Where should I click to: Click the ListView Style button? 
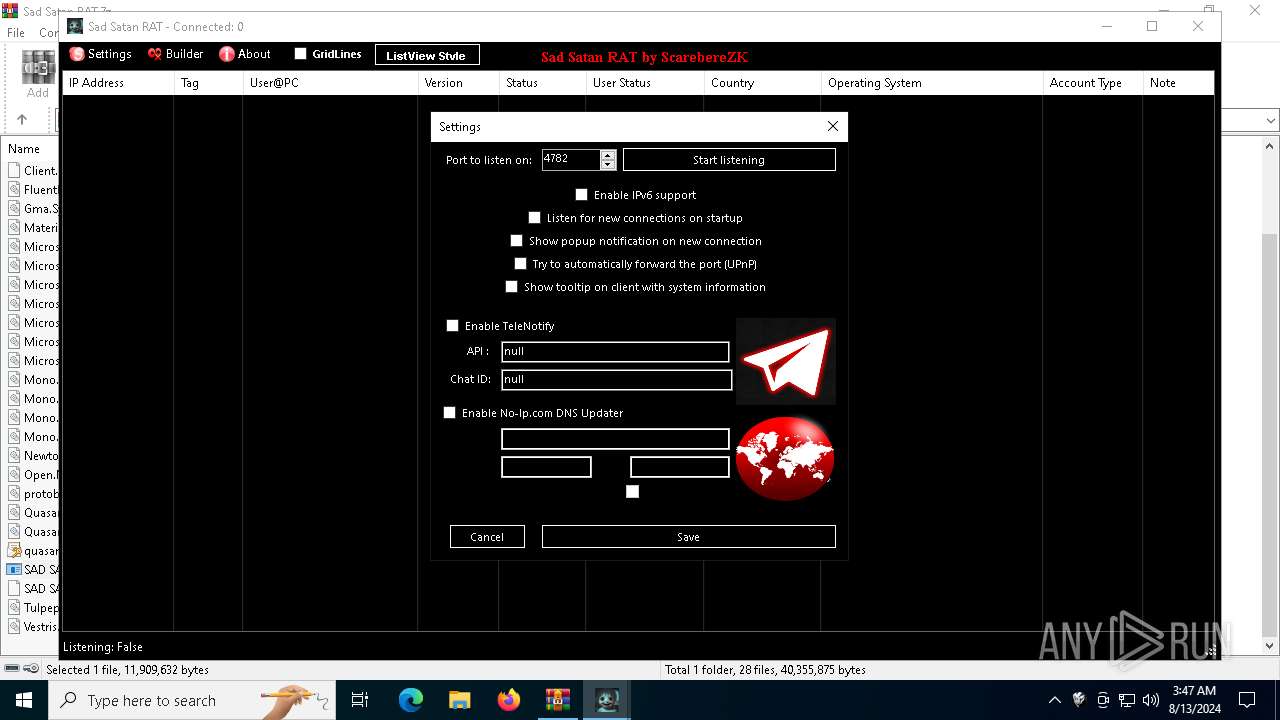tap(427, 55)
